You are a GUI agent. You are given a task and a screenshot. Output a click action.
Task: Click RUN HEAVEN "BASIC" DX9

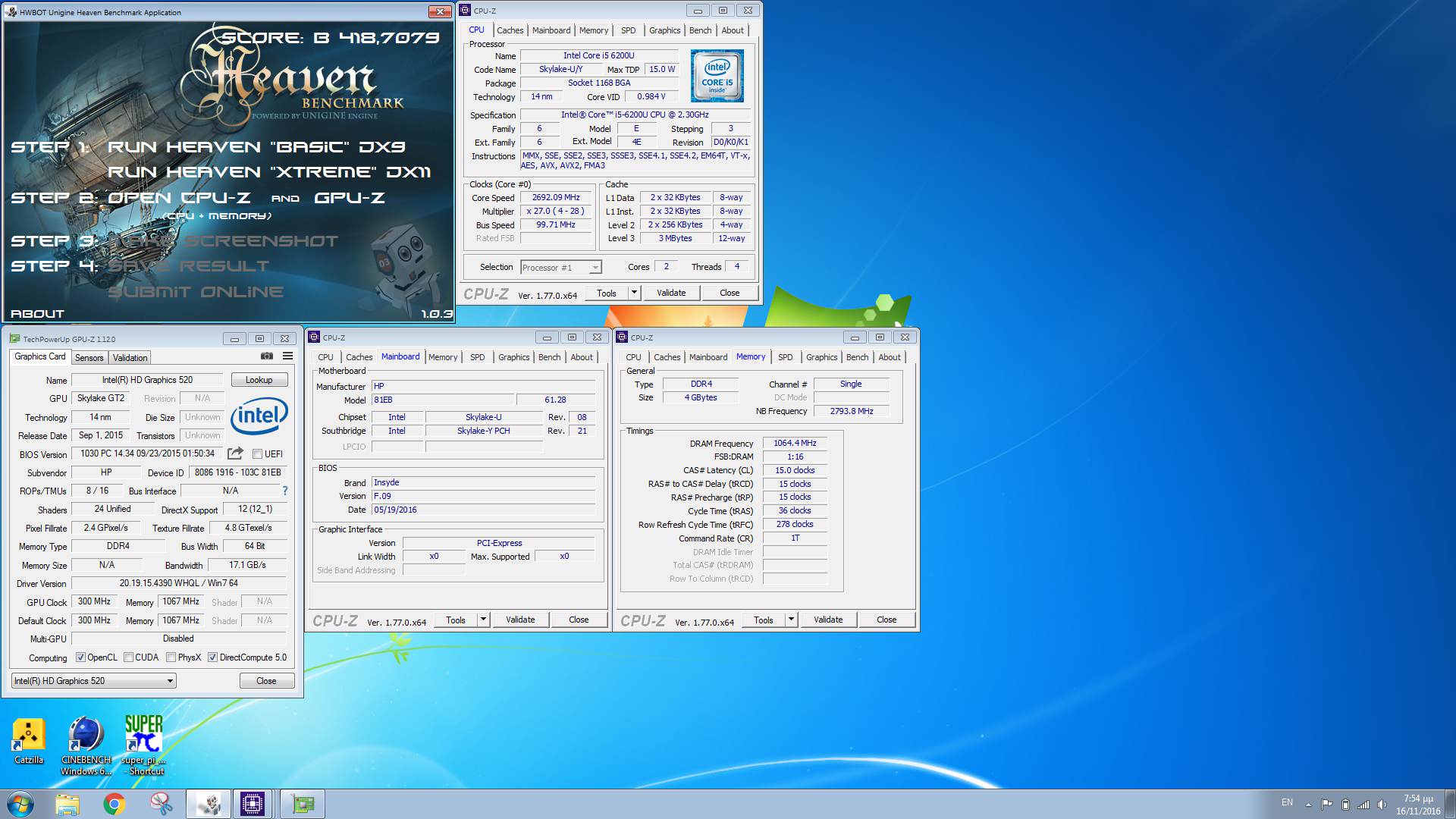tap(256, 147)
